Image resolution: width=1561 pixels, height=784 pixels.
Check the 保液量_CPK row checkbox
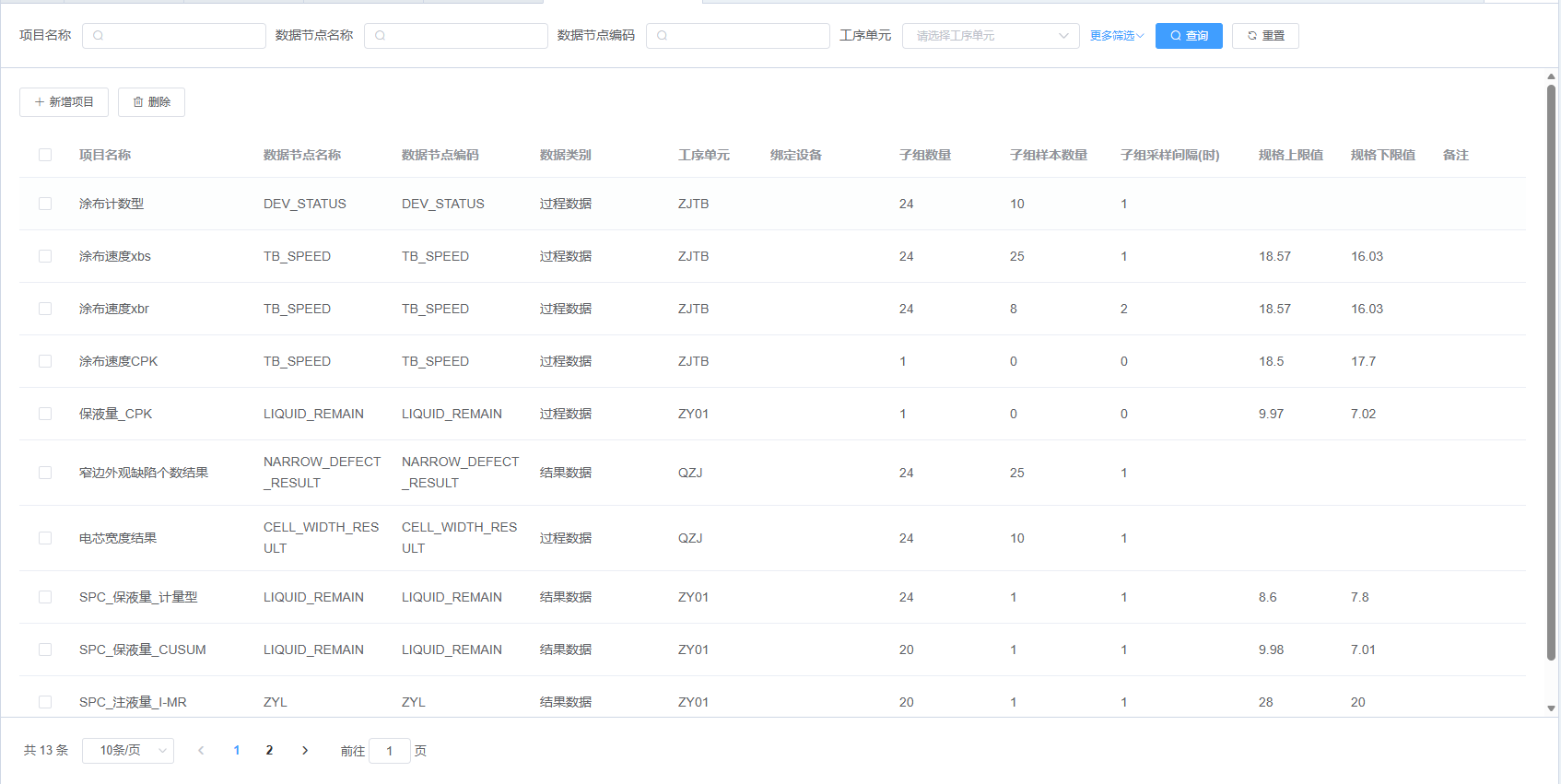coord(45,414)
